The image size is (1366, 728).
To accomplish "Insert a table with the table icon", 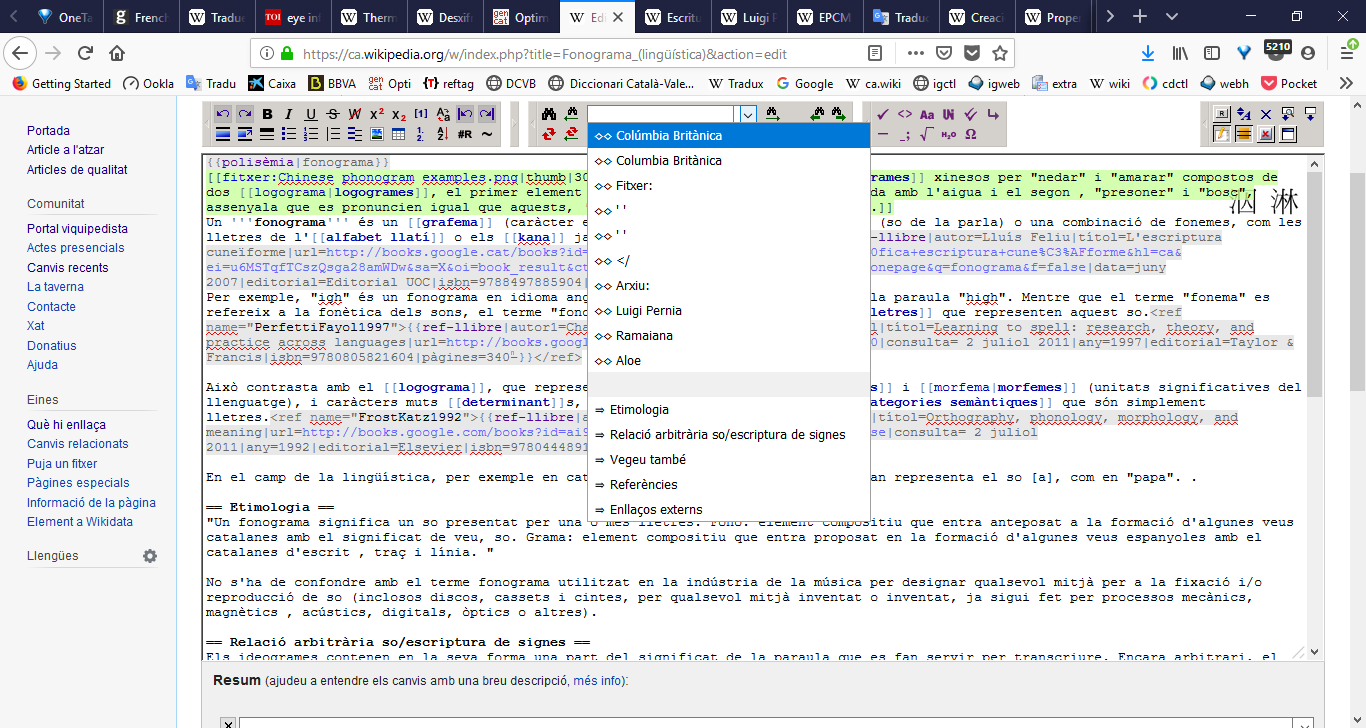I will (398, 134).
